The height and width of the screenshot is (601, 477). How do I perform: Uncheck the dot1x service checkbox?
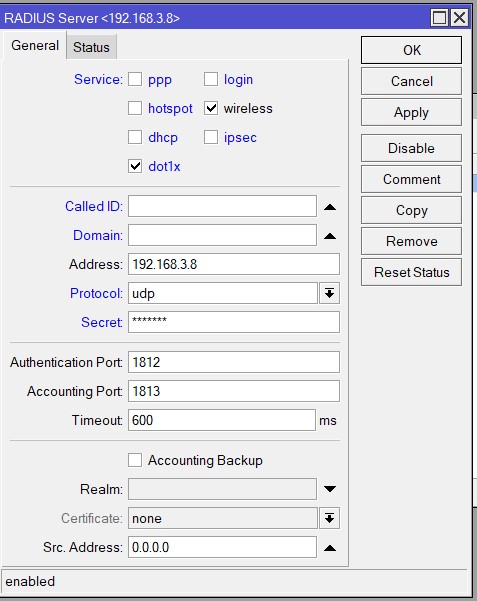click(x=135, y=166)
